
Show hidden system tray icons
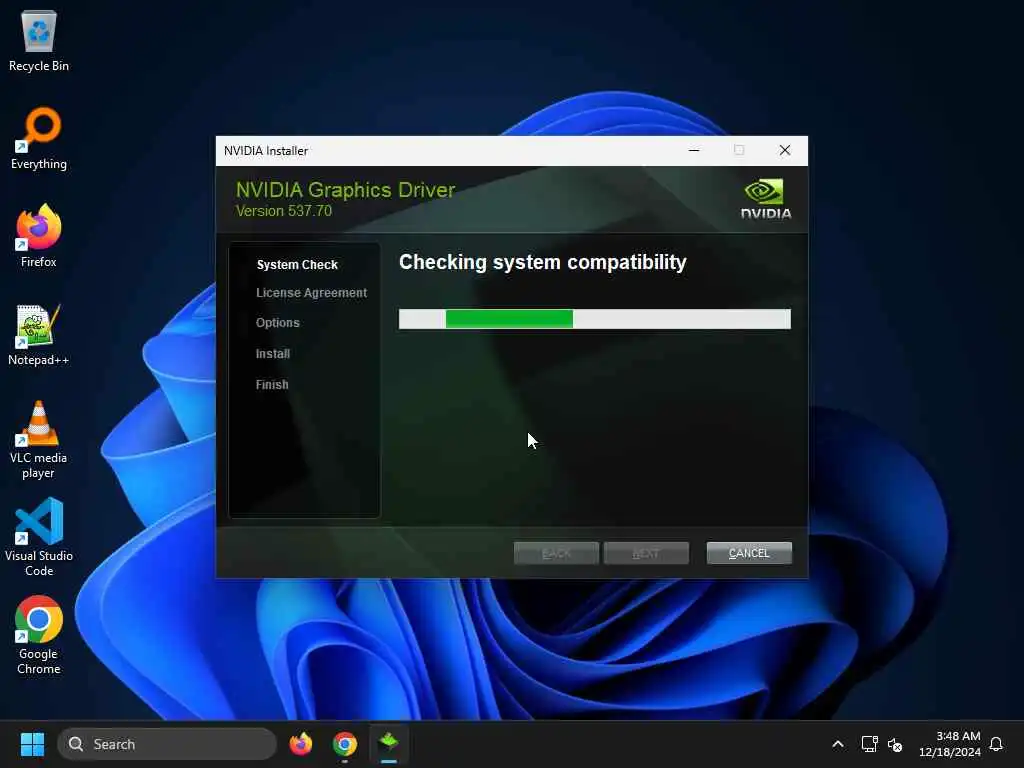838,744
